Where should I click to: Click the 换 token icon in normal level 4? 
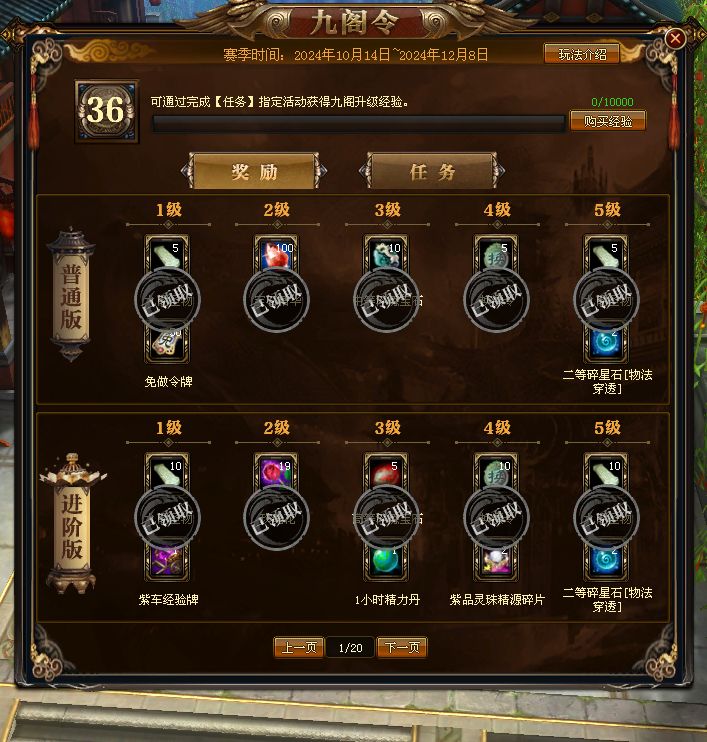pyautogui.click(x=496, y=255)
